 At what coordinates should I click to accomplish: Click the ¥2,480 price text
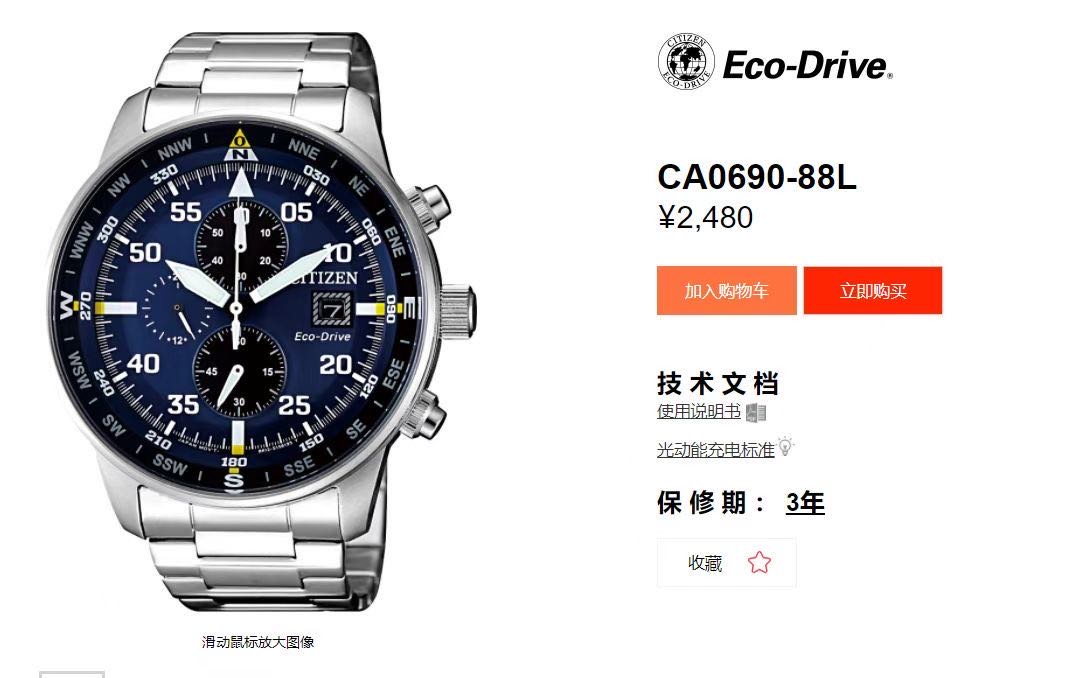pyautogui.click(x=705, y=218)
